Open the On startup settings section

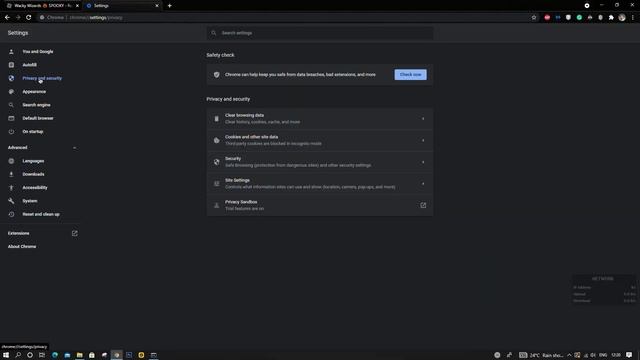(33, 132)
